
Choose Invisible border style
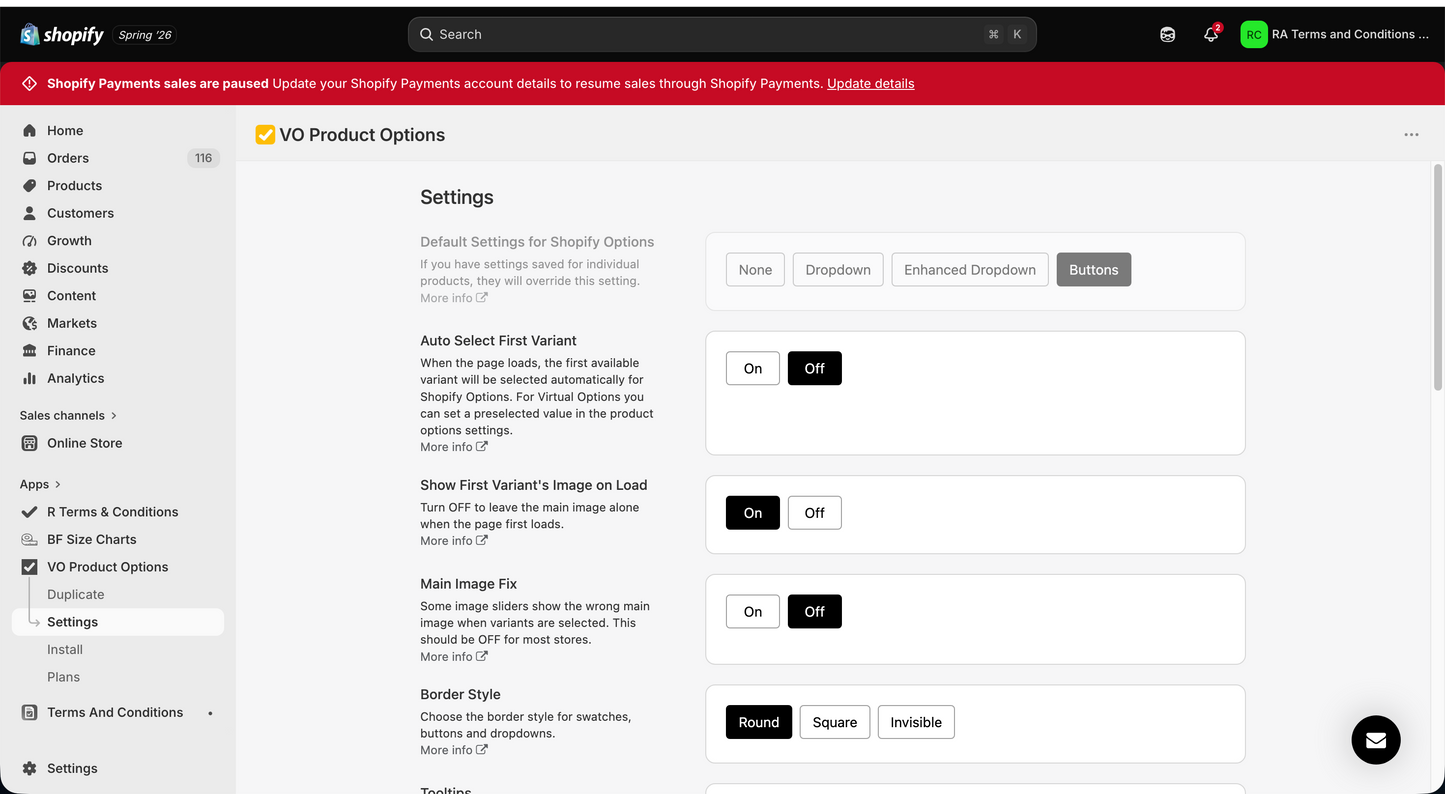click(916, 722)
